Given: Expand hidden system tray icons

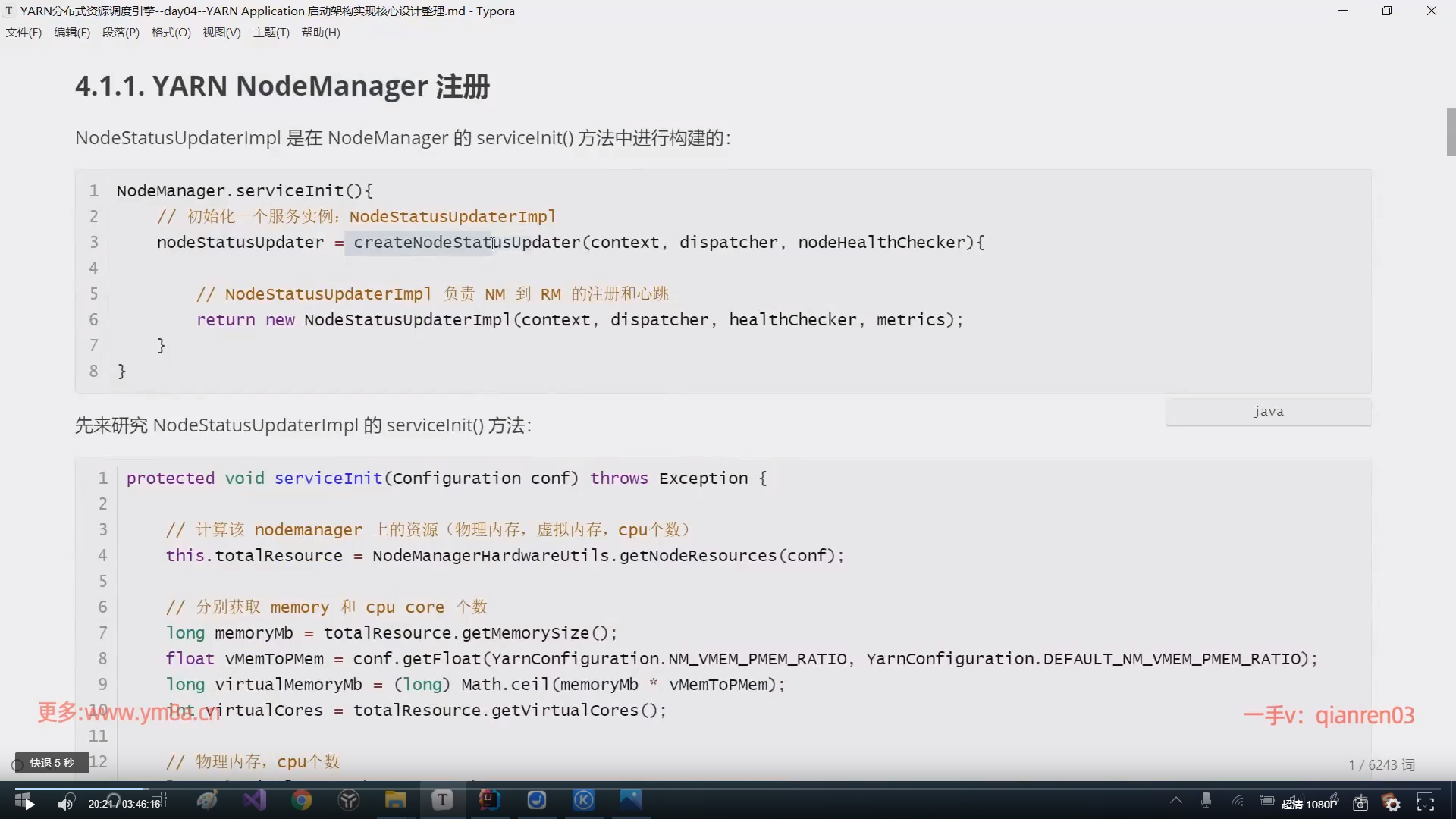Looking at the screenshot, I should pos(1176,802).
